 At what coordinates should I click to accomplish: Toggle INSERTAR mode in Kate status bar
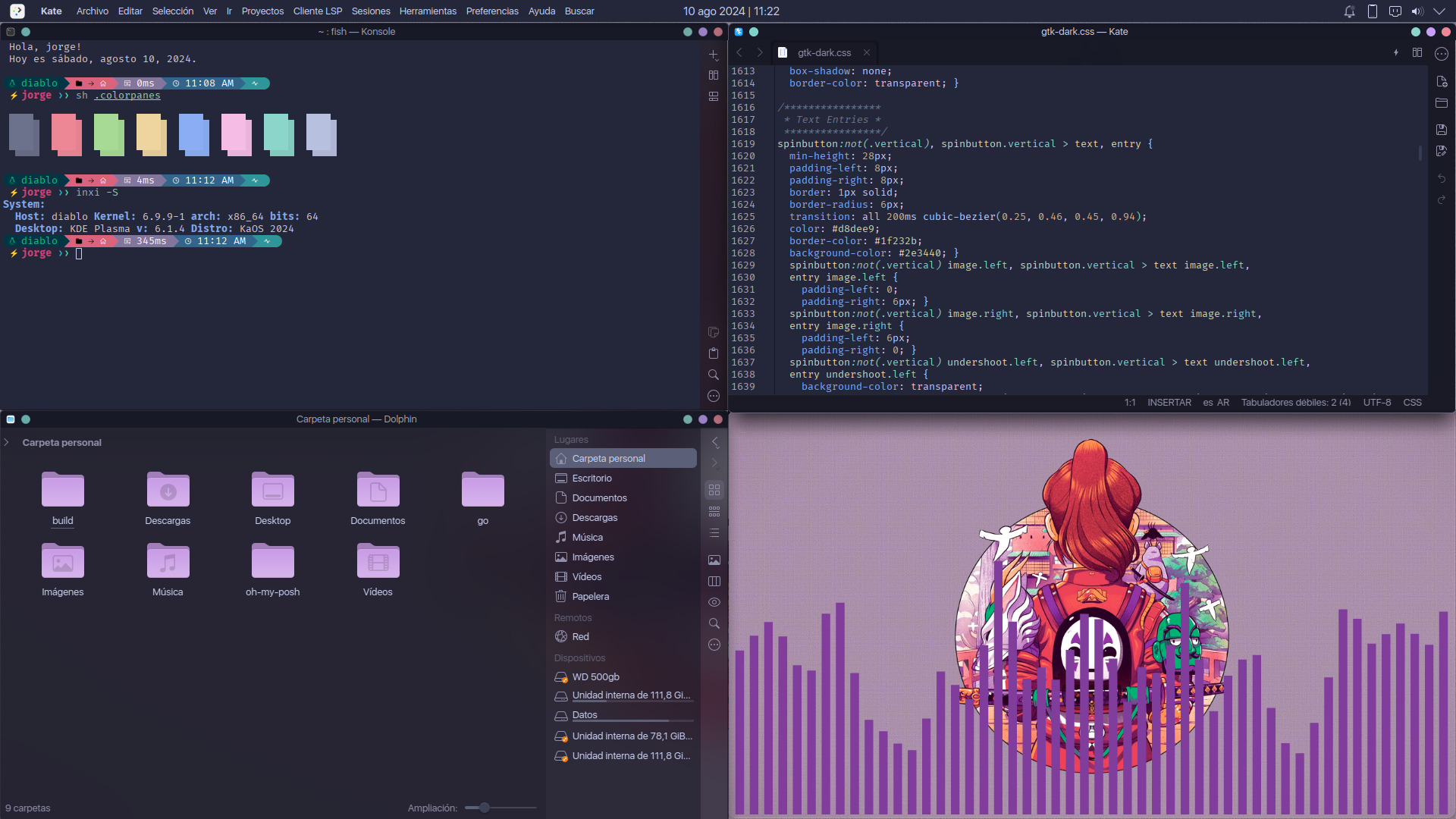1169,403
